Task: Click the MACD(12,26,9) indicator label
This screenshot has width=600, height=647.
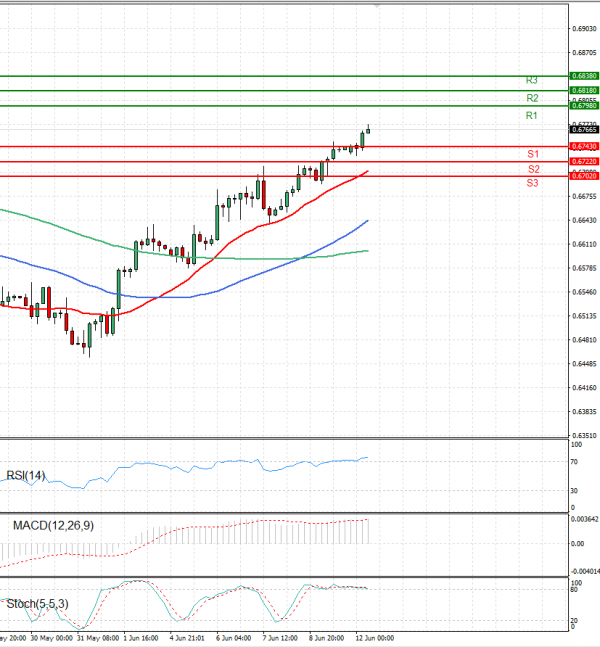Action: [53, 525]
